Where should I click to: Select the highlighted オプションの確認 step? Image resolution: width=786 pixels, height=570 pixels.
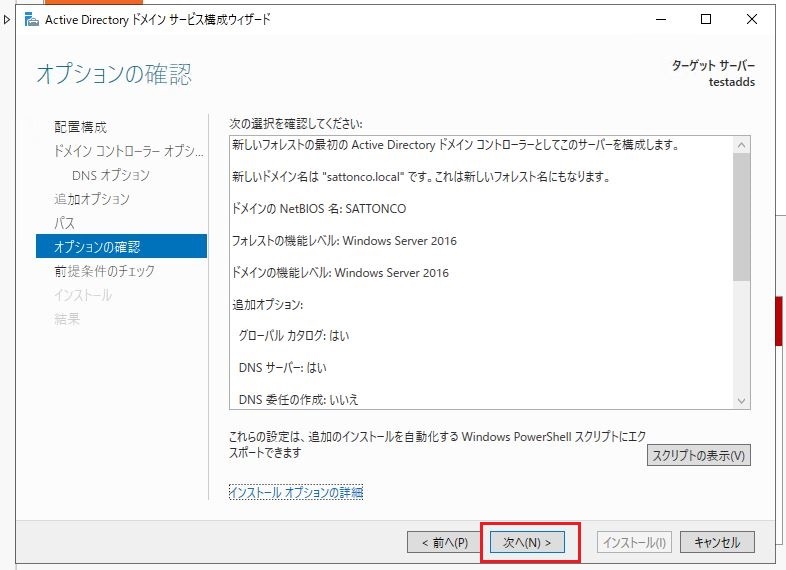click(x=121, y=246)
